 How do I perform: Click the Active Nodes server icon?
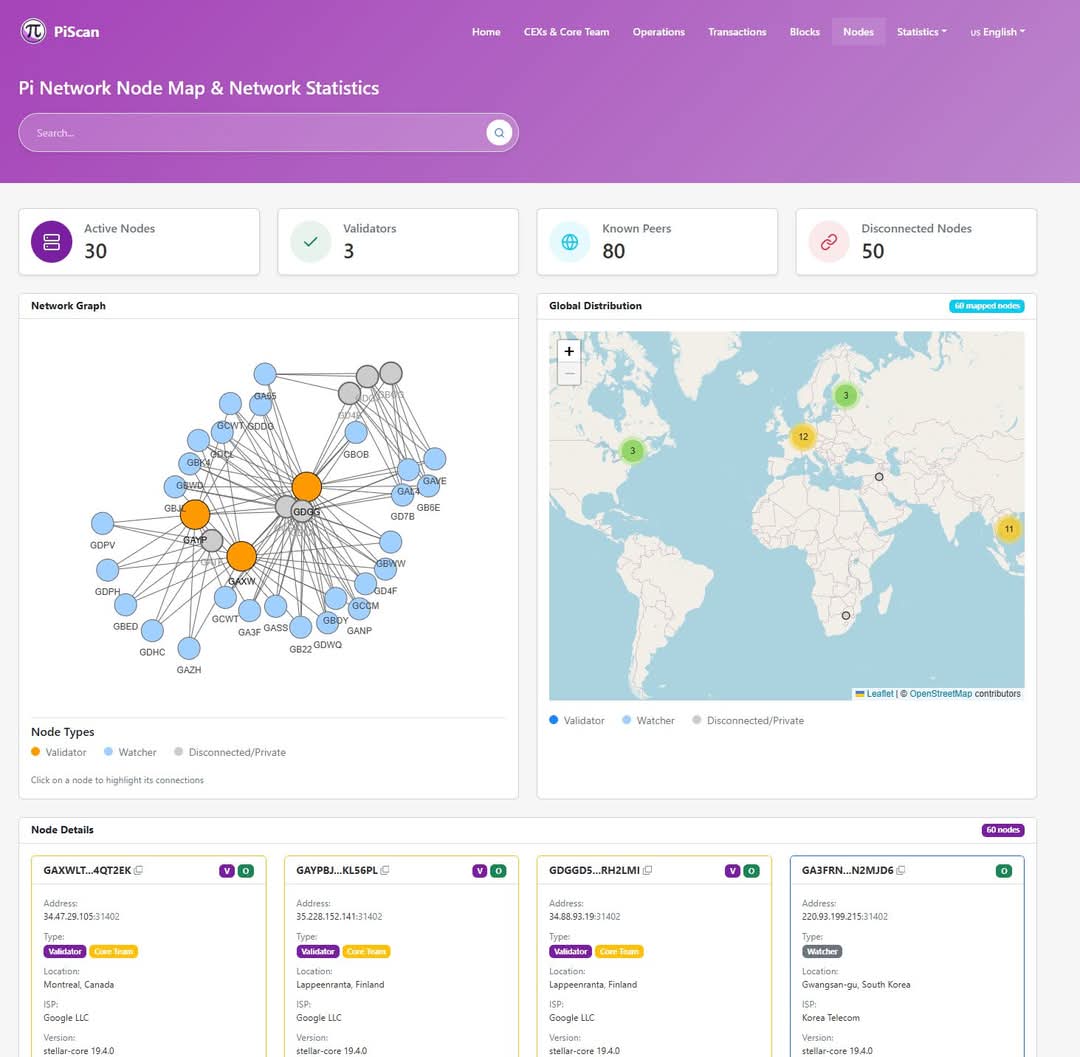(x=52, y=242)
